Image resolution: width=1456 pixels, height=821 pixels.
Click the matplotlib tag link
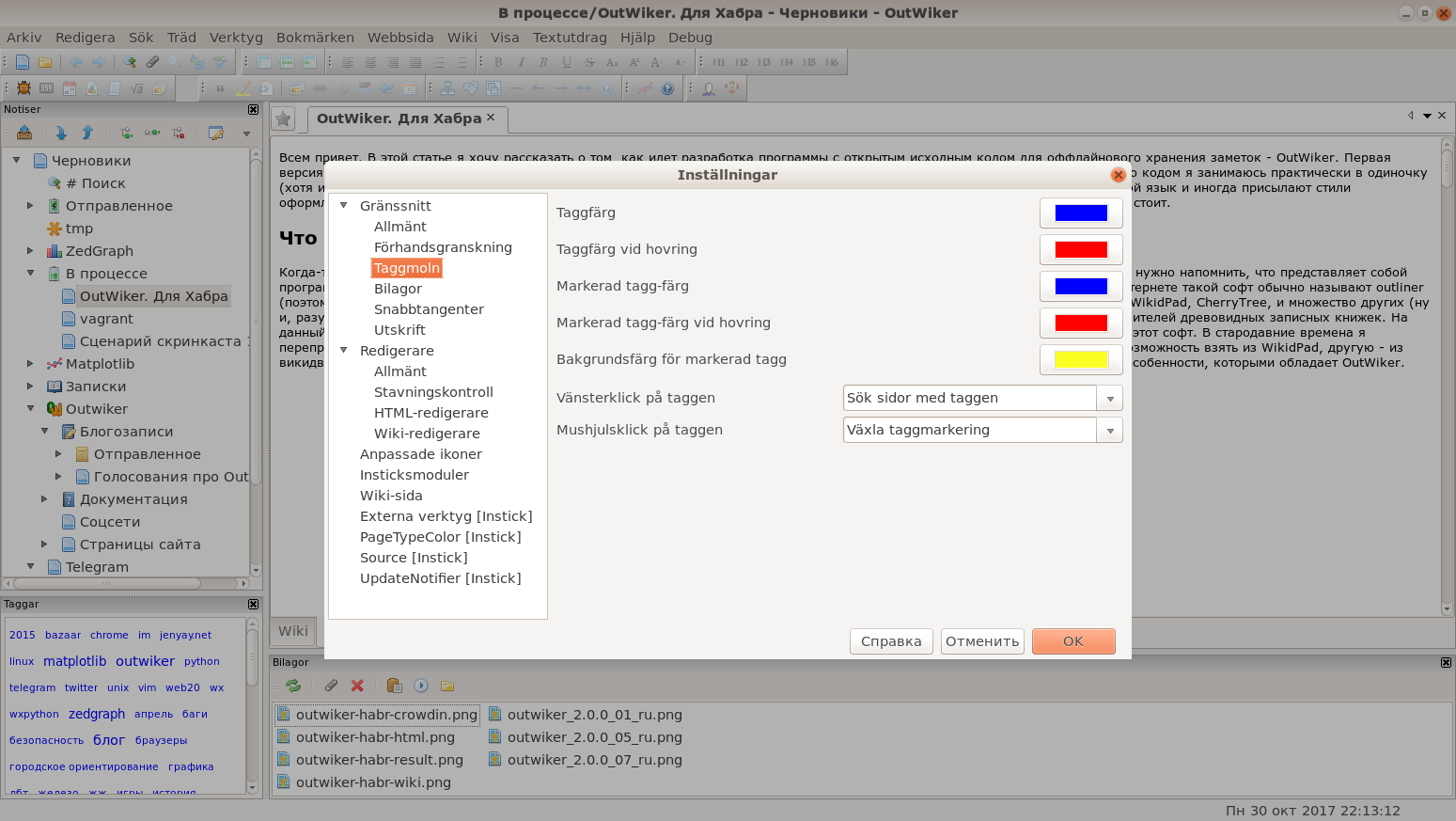pyautogui.click(x=75, y=661)
